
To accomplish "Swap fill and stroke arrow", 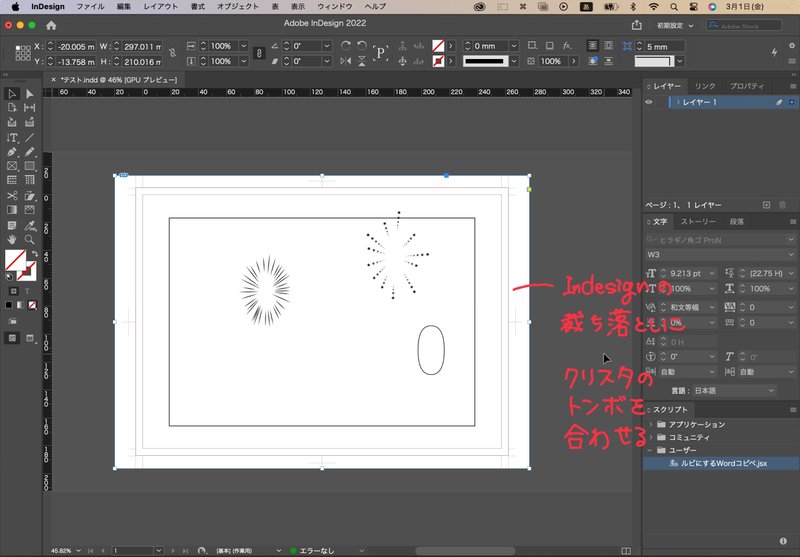I will (35, 254).
